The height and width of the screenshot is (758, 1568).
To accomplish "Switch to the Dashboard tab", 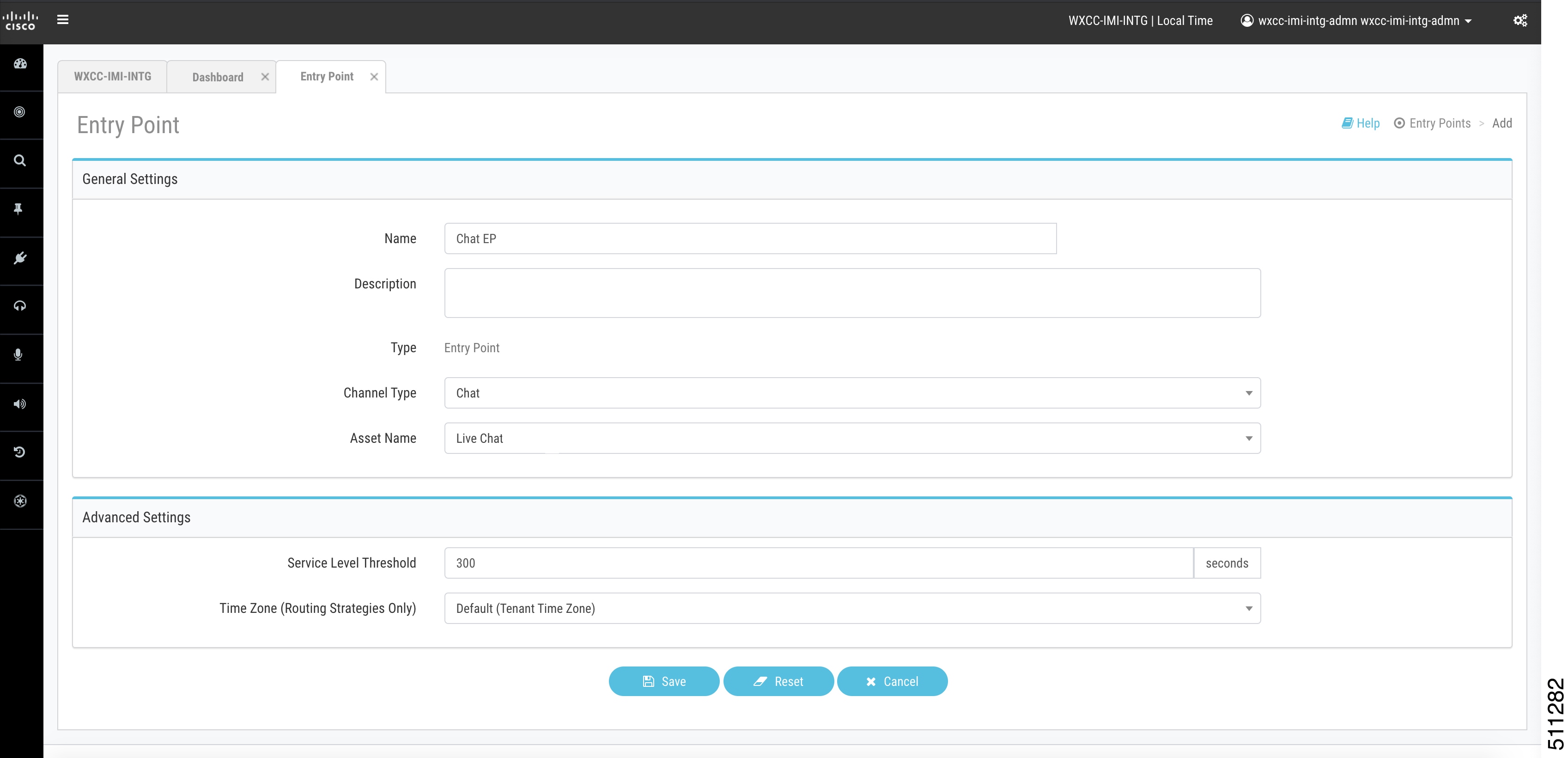I will 217,77.
